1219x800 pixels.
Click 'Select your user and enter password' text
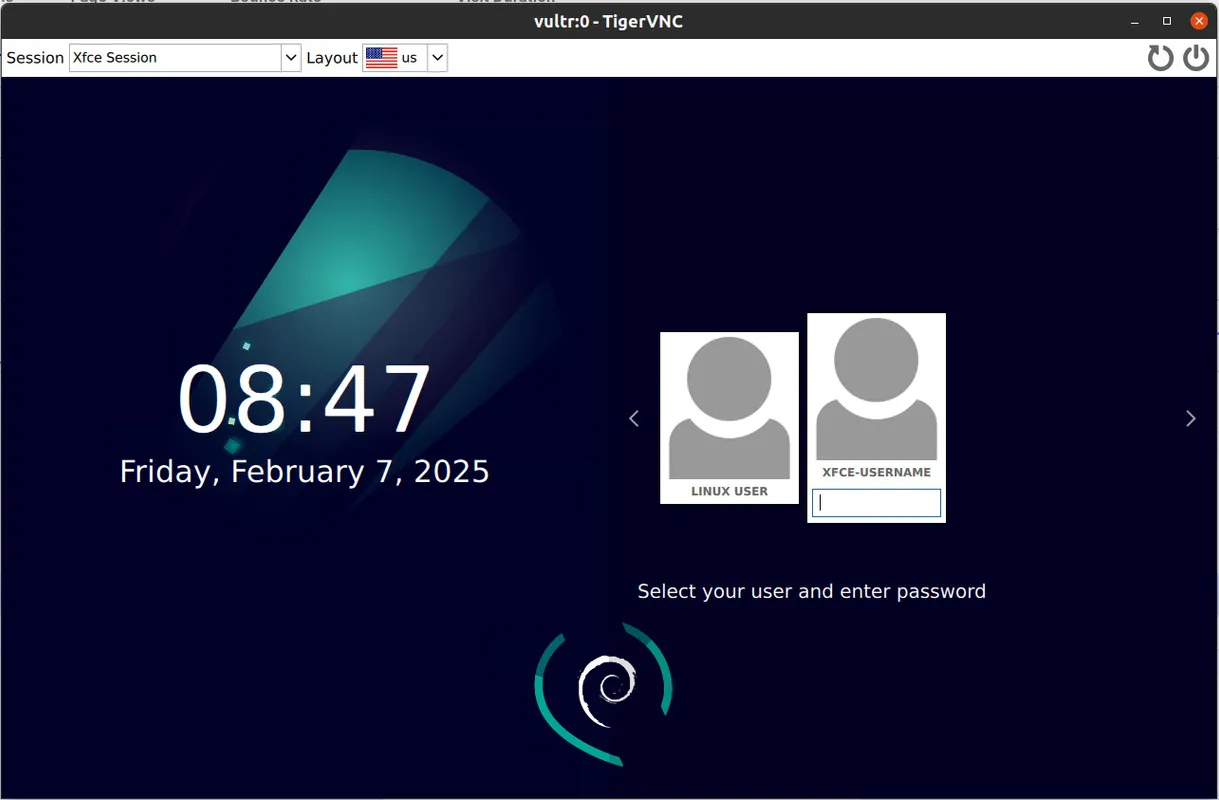[811, 591]
